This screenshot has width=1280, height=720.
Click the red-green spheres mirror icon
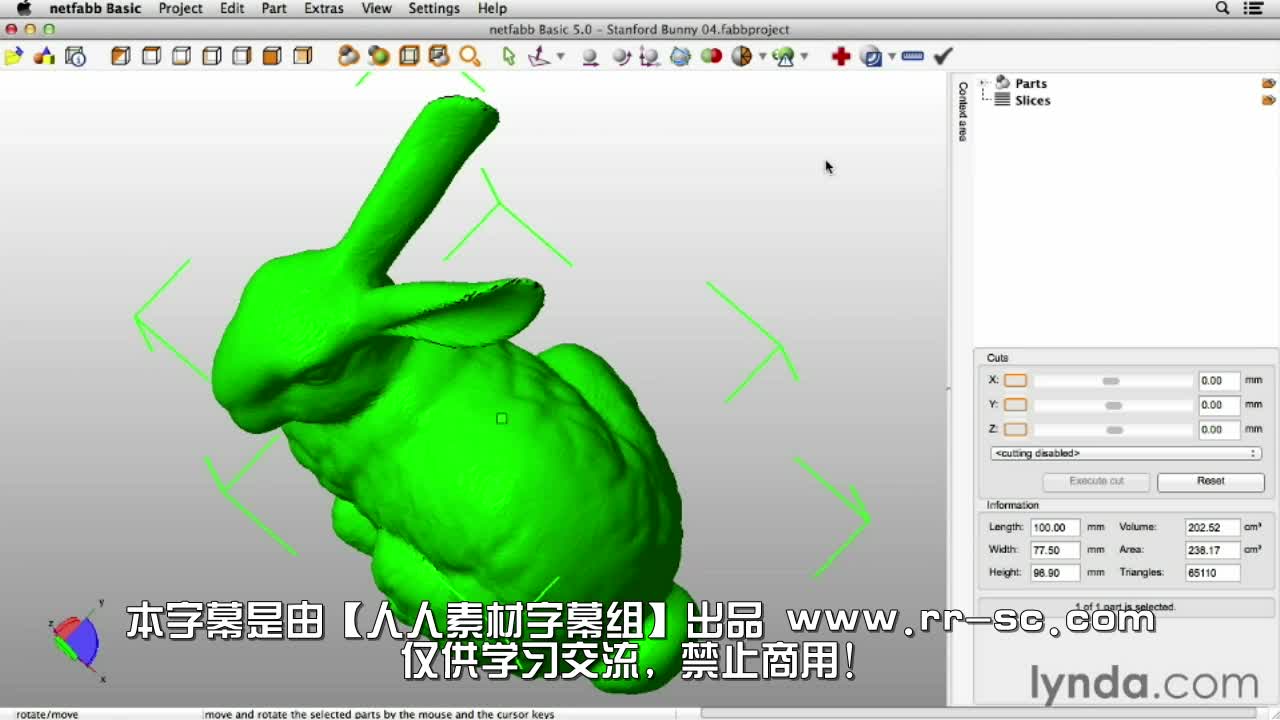711,56
